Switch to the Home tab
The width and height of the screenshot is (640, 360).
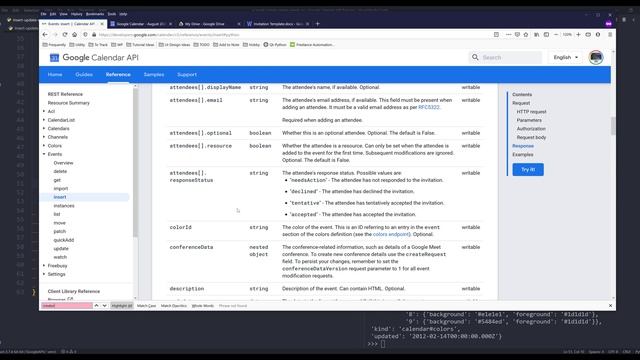click(x=55, y=75)
